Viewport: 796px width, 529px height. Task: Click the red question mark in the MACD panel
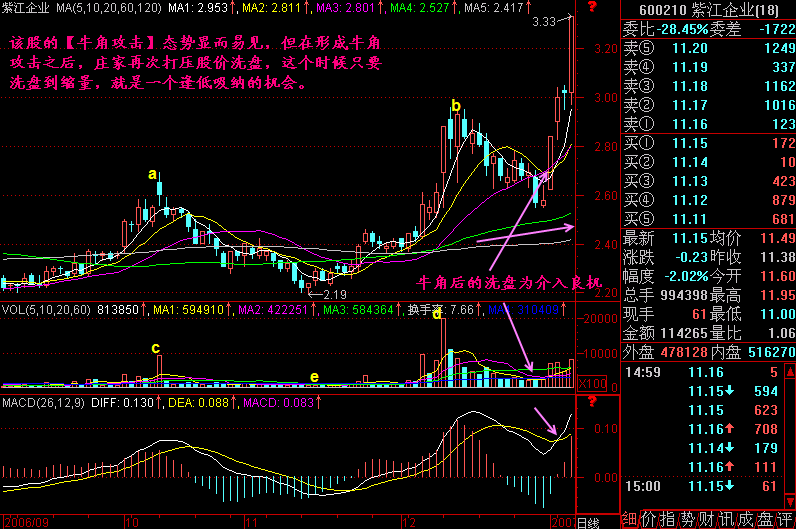pos(591,401)
